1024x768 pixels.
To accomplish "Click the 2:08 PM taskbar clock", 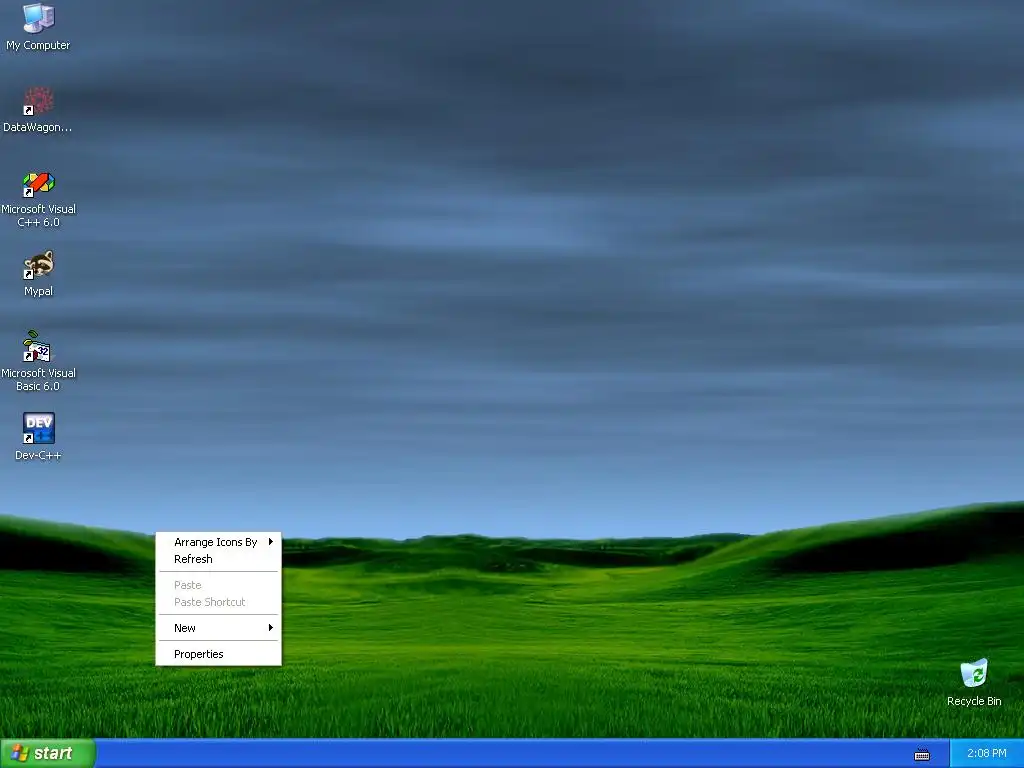I will pyautogui.click(x=986, y=753).
